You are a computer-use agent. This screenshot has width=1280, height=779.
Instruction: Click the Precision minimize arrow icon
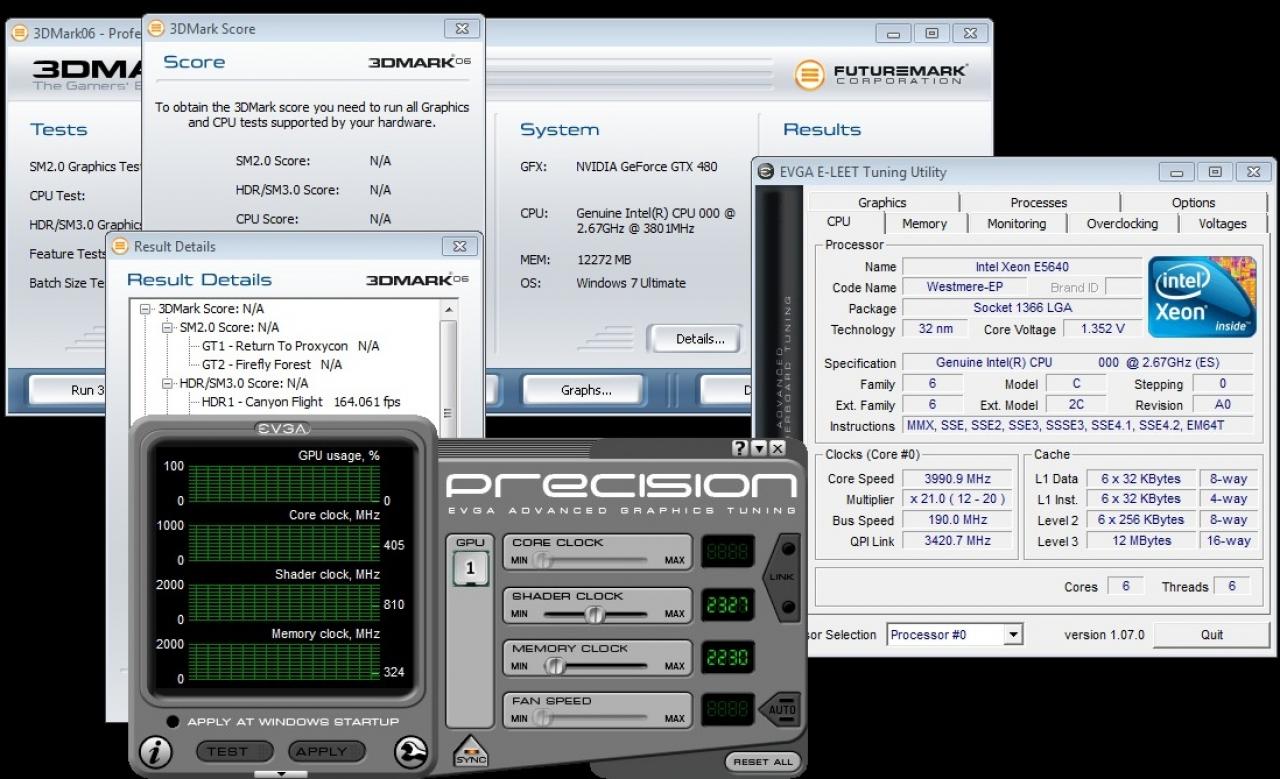pos(759,448)
